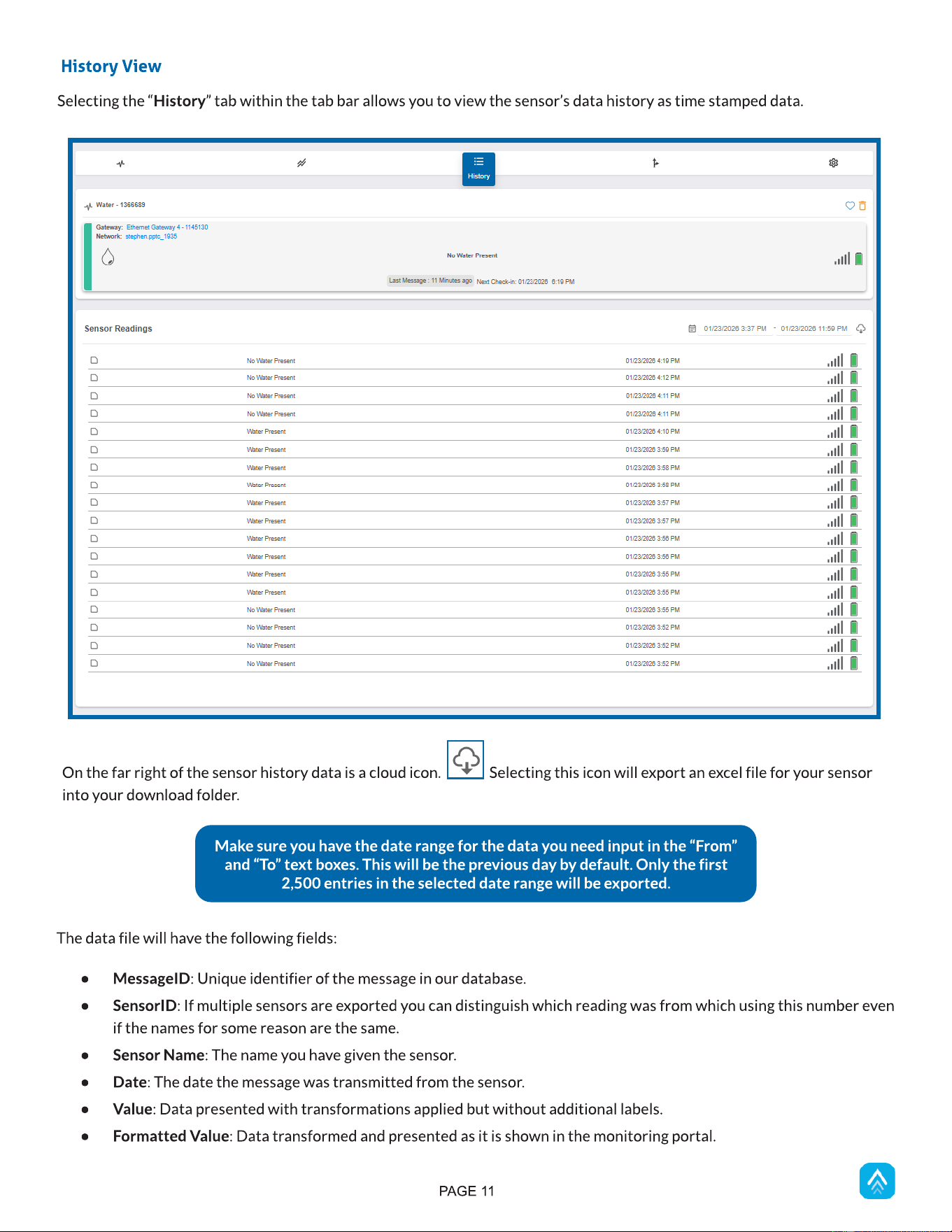Mark sensor Water - 1366689 as favorite with heart

pos(850,206)
